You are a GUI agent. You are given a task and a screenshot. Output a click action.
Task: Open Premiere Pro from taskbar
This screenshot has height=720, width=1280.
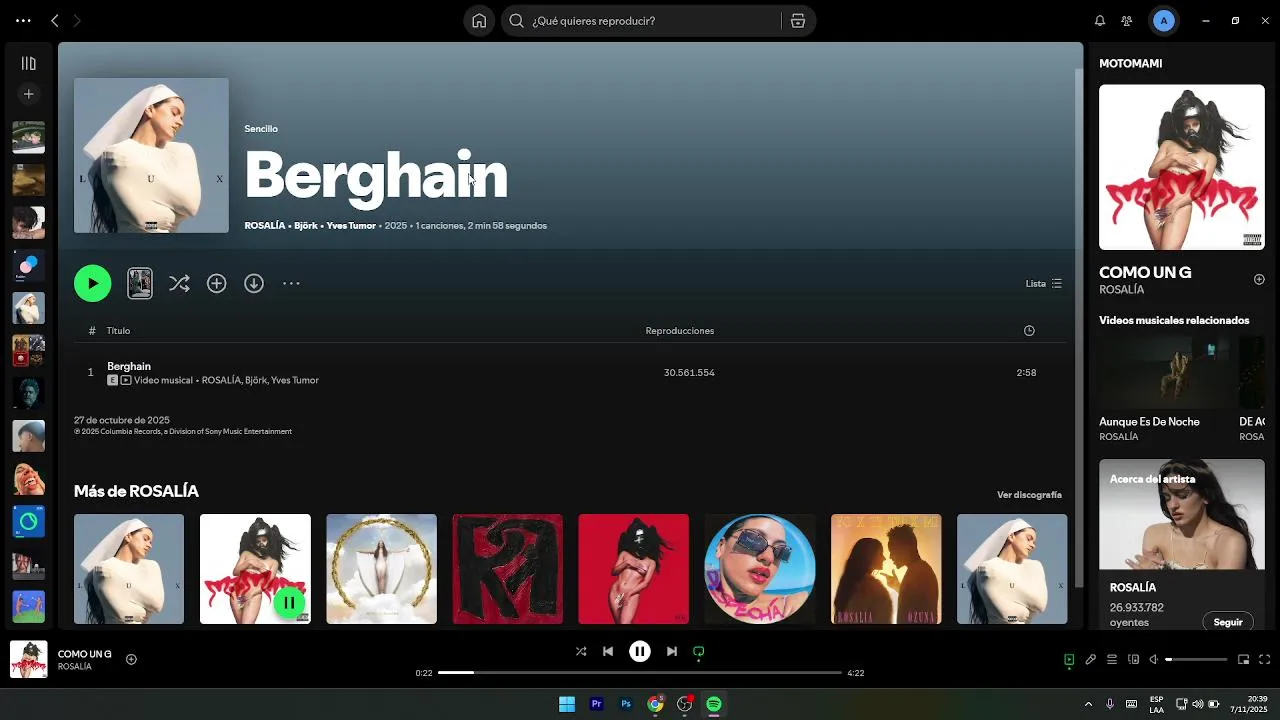tap(596, 704)
